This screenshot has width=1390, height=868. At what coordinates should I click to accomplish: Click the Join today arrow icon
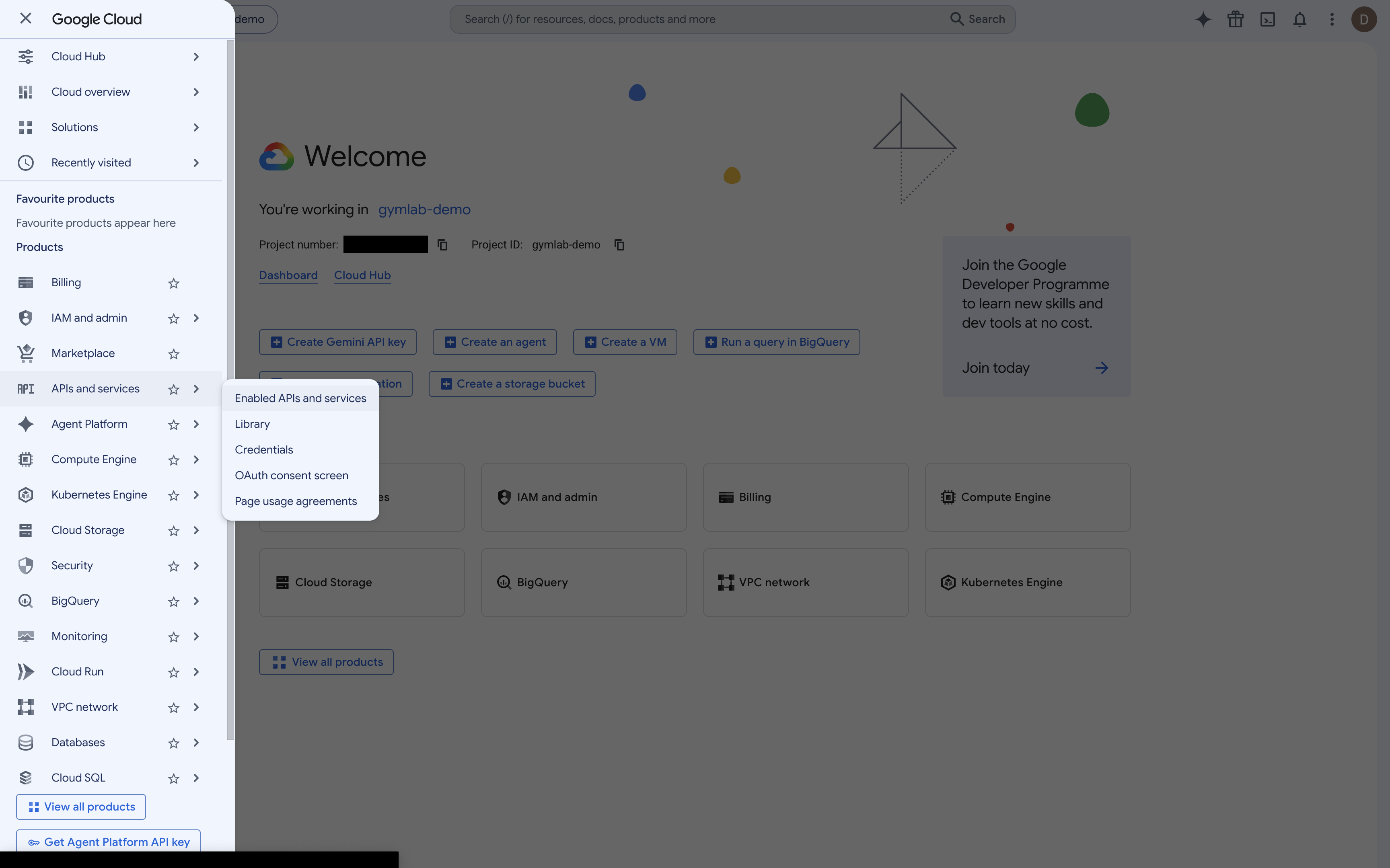(x=1101, y=368)
